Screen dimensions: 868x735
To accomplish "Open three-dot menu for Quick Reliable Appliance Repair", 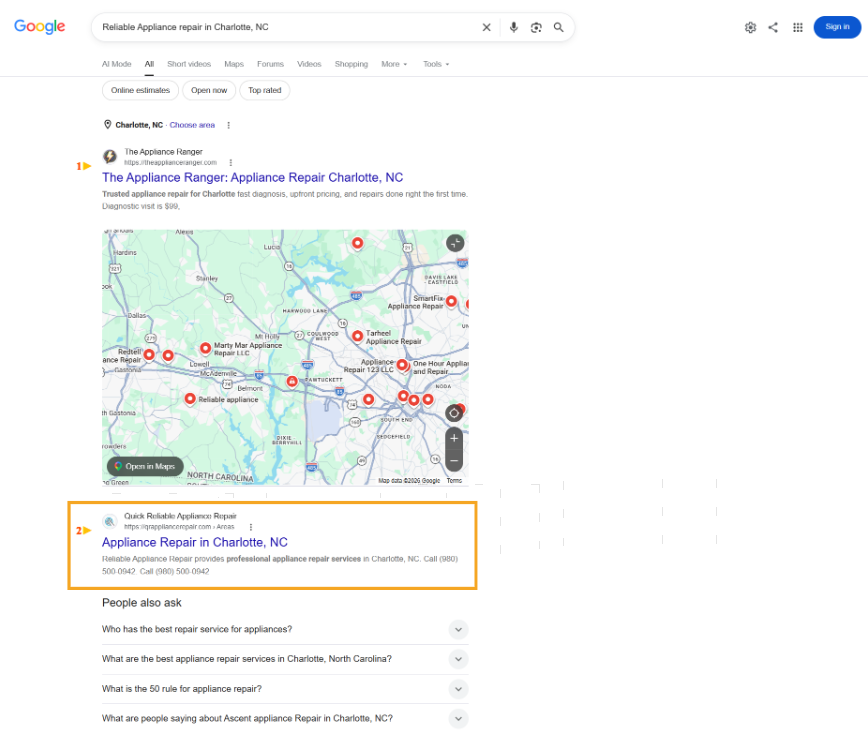I will coord(251,527).
